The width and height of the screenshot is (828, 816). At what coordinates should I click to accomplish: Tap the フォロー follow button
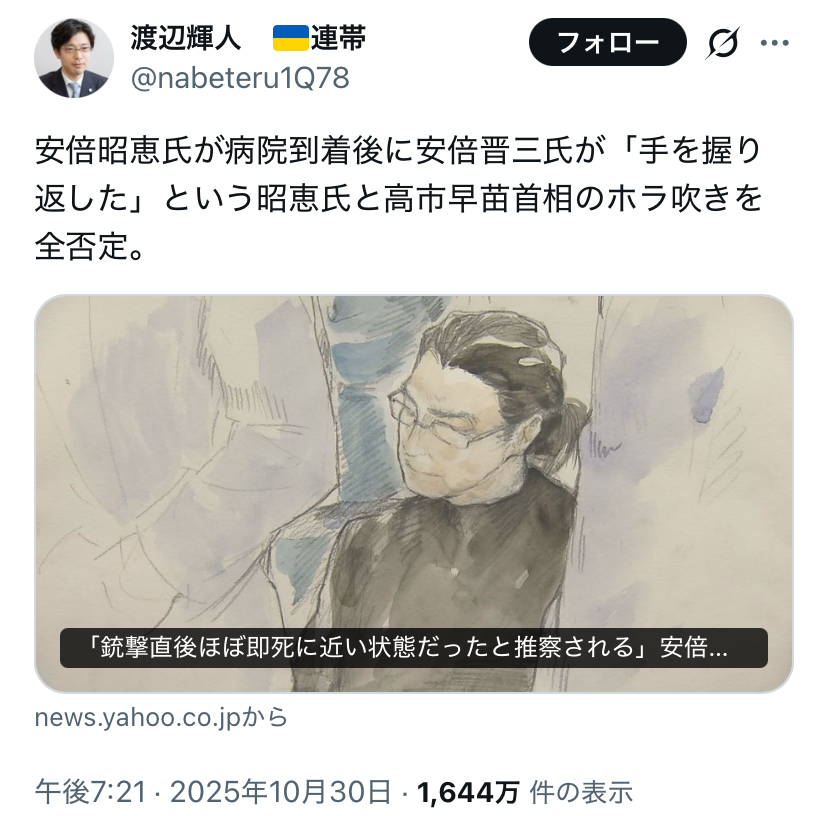(x=608, y=42)
